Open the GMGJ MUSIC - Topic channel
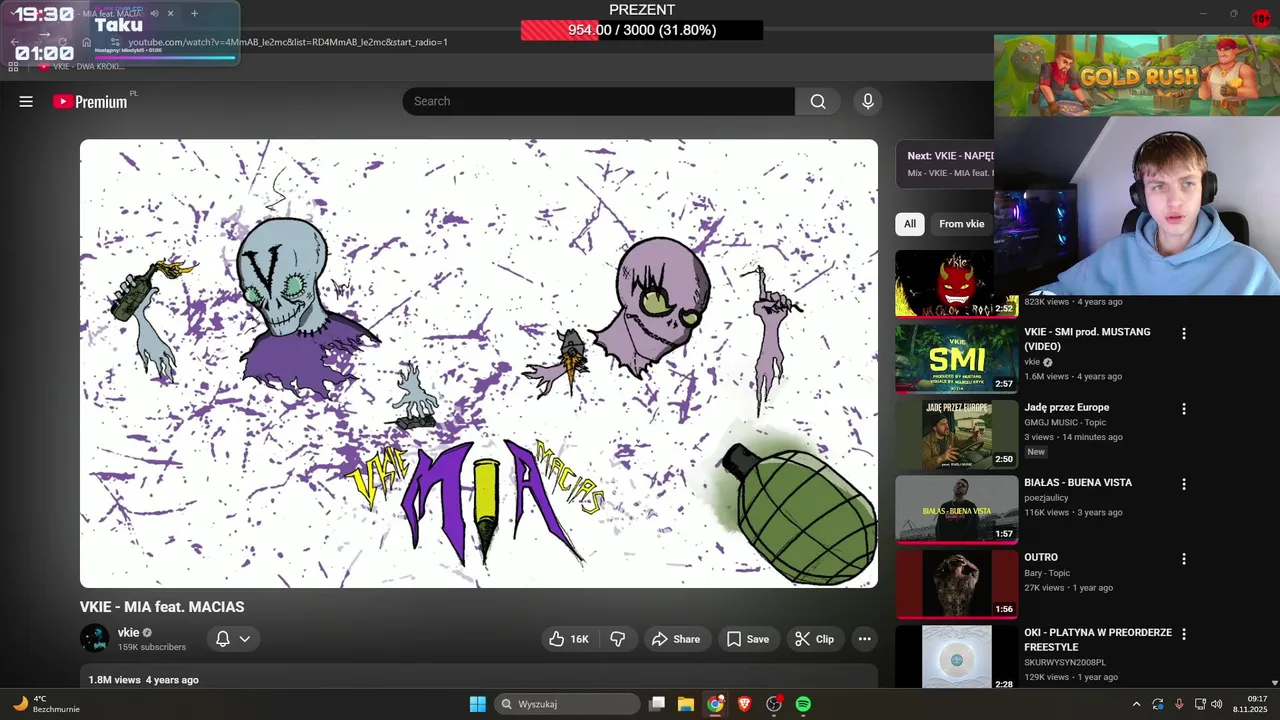This screenshot has height=720, width=1280. pyautogui.click(x=1065, y=422)
